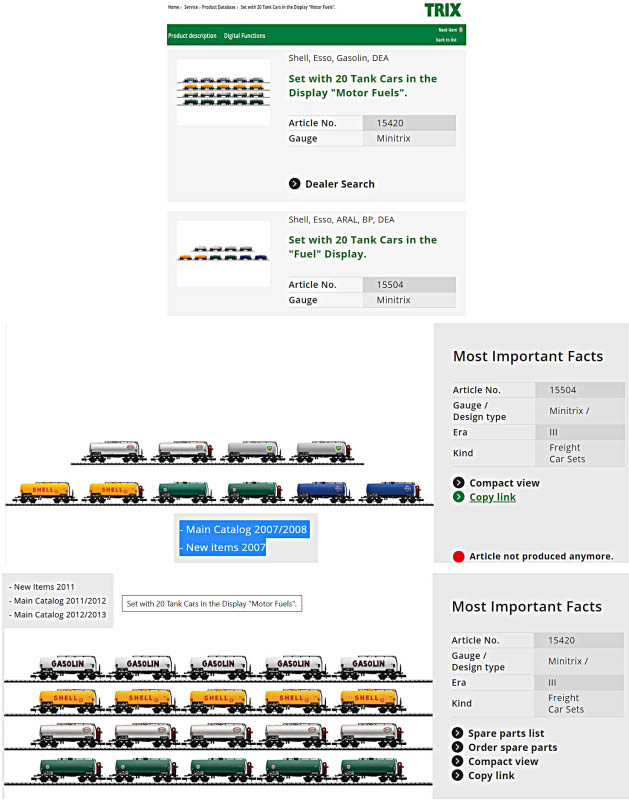The image size is (629, 800).
Task: Open the 'Motor Fuels' set title link
Action: coord(363,86)
